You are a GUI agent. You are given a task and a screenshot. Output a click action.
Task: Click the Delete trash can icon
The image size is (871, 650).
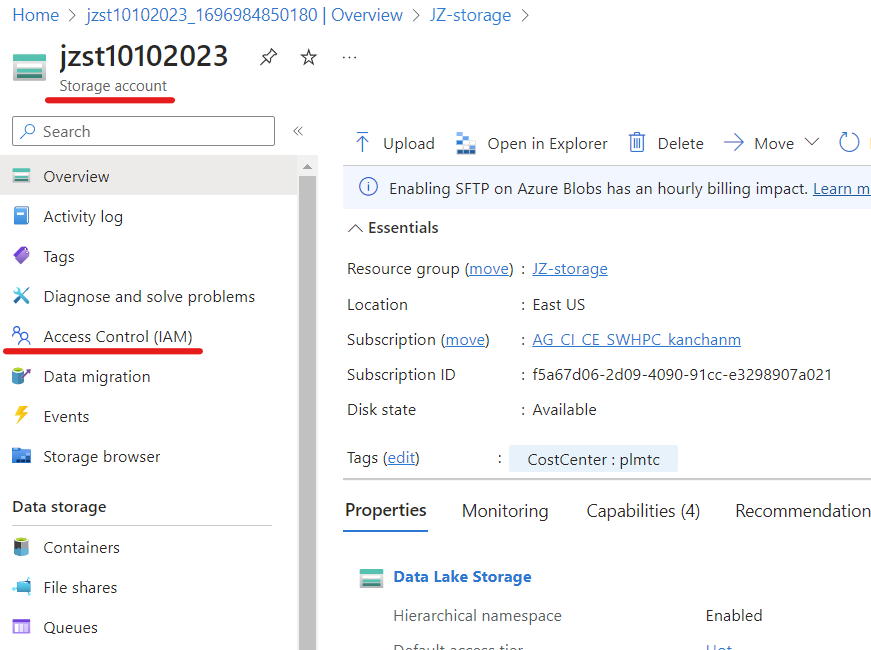point(637,142)
